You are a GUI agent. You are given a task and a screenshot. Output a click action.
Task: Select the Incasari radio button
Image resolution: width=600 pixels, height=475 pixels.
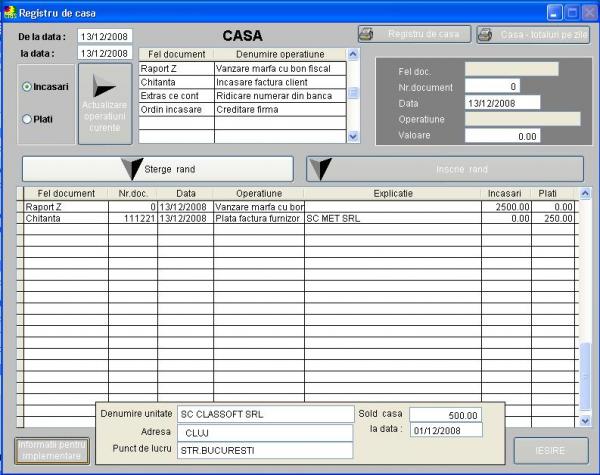26,87
